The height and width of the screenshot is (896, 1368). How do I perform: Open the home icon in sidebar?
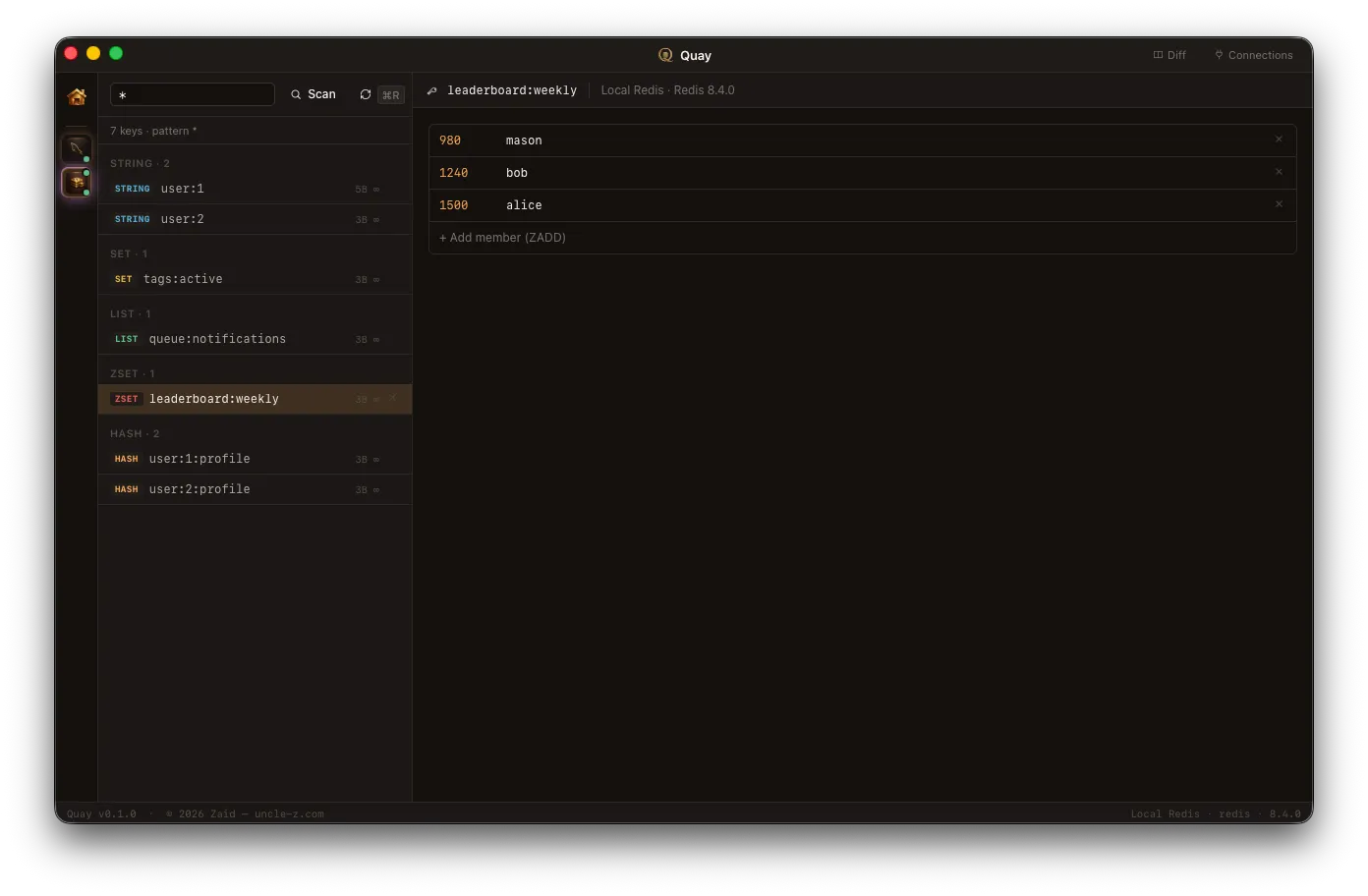(77, 96)
